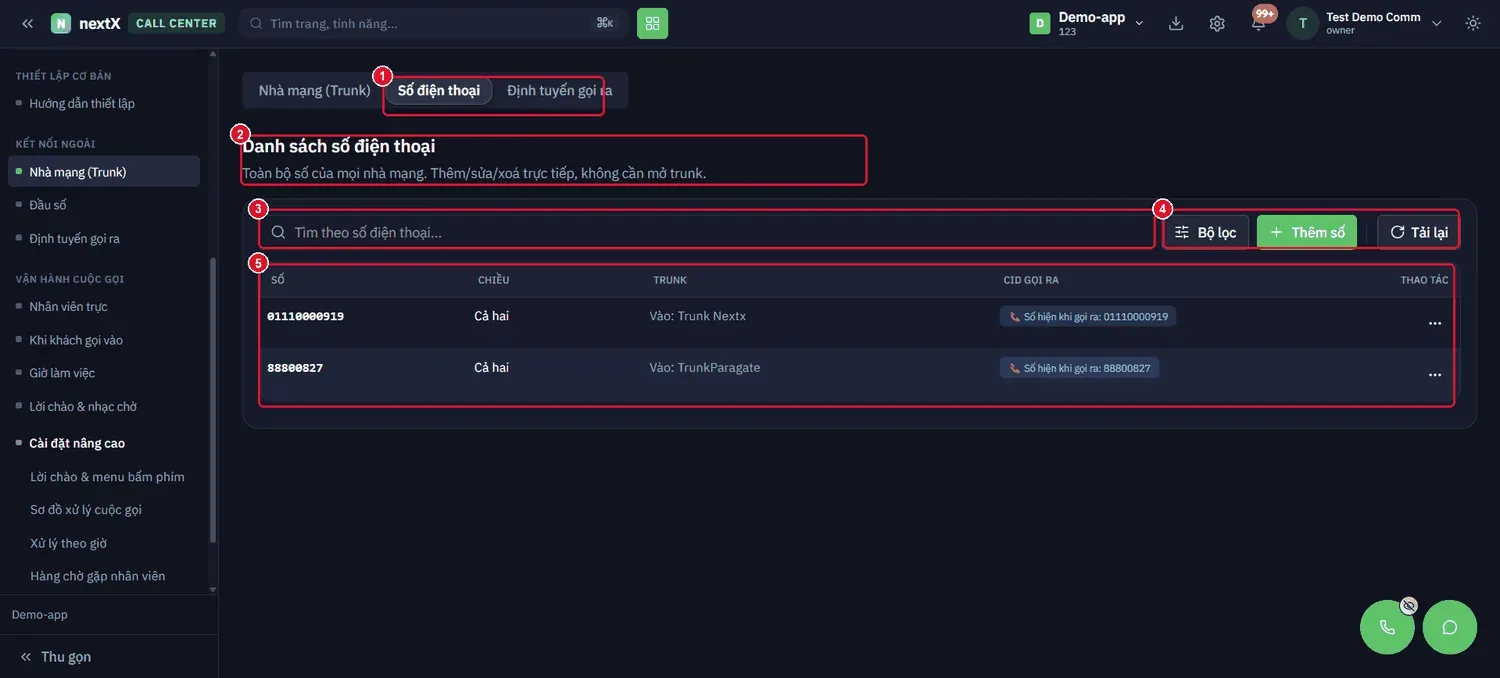1500x678 pixels.
Task: Go to Xử lý theo giờ sub-item
Action: [x=68, y=543]
